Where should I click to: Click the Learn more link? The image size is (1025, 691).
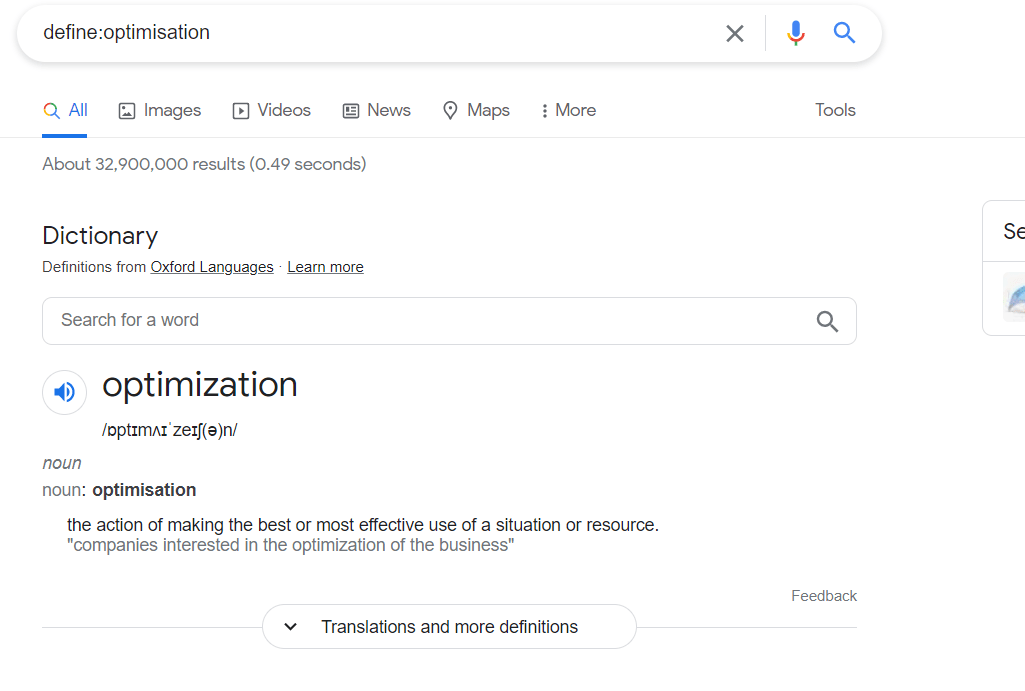(x=325, y=267)
